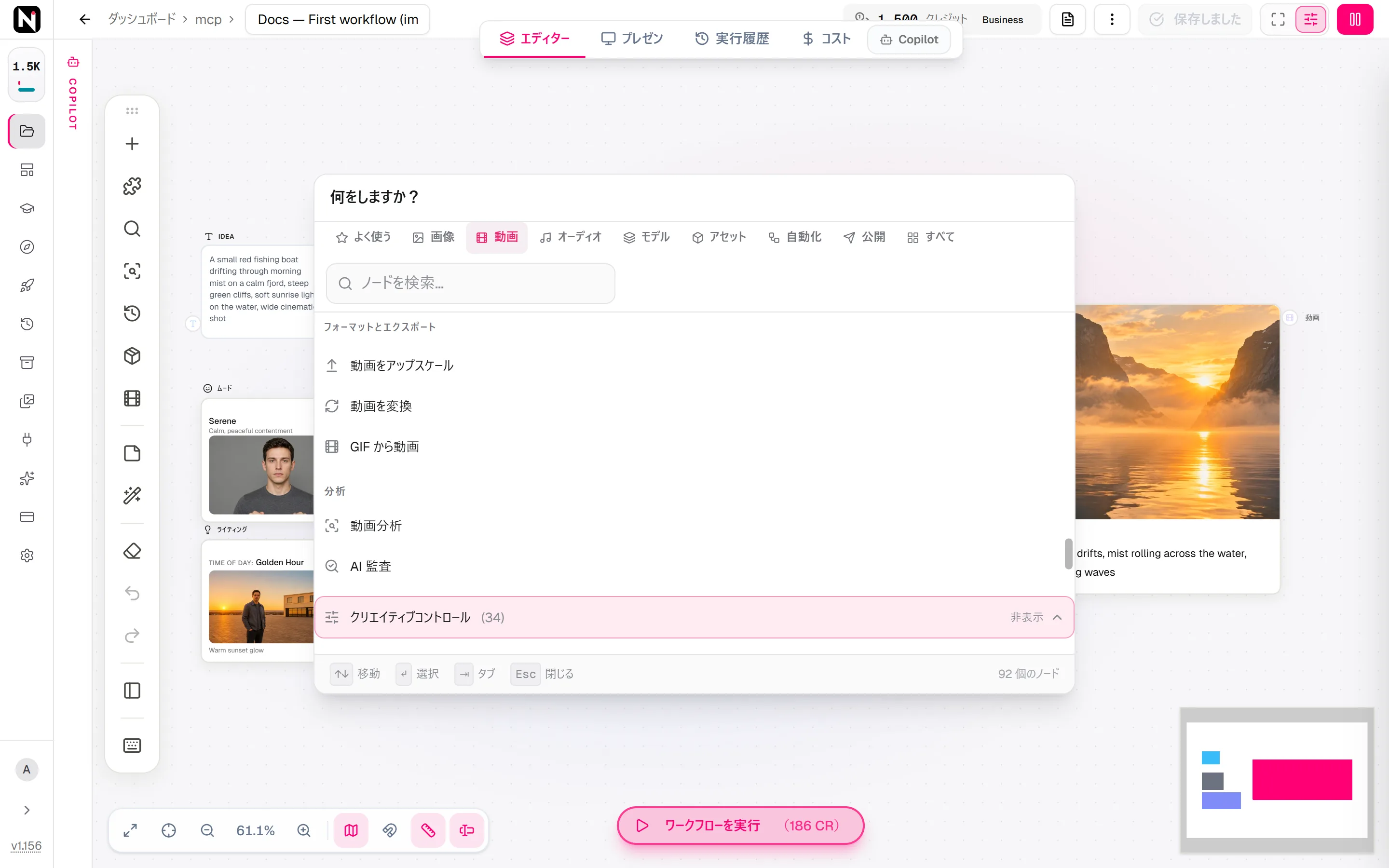The width and height of the screenshot is (1389, 868).
Task: Click the ノードを検索 search field
Action: coord(470,283)
